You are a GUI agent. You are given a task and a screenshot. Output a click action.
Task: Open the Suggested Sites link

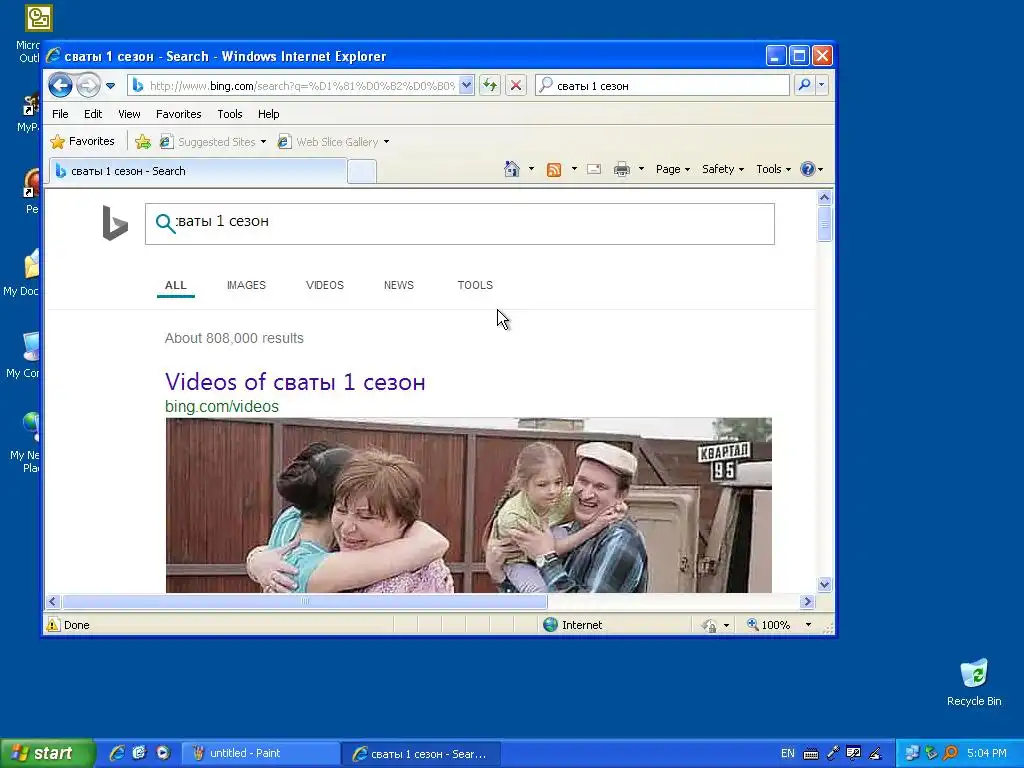click(x=208, y=142)
